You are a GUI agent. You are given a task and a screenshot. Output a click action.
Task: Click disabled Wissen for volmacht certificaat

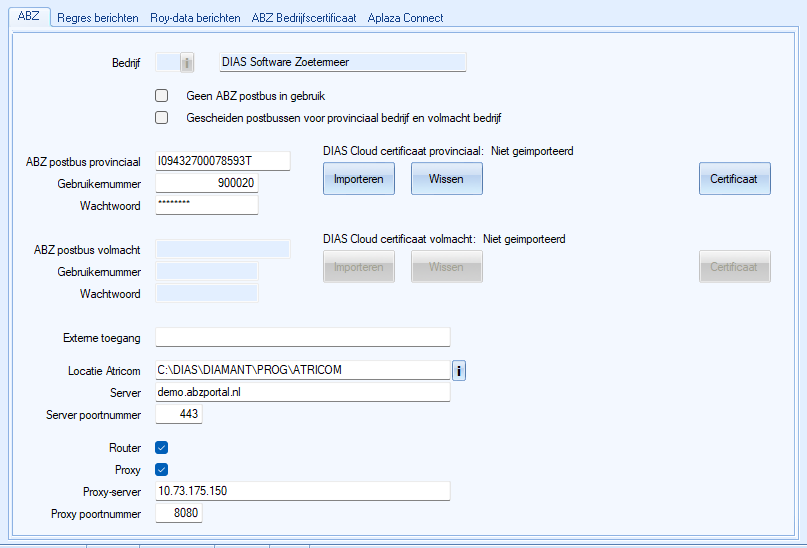point(446,267)
